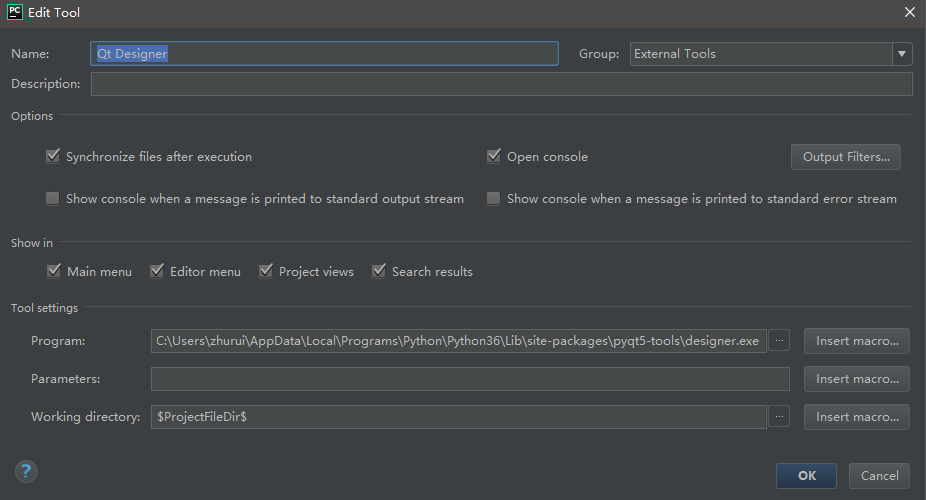
Task: Confirm with the OK button
Action: click(x=806, y=476)
